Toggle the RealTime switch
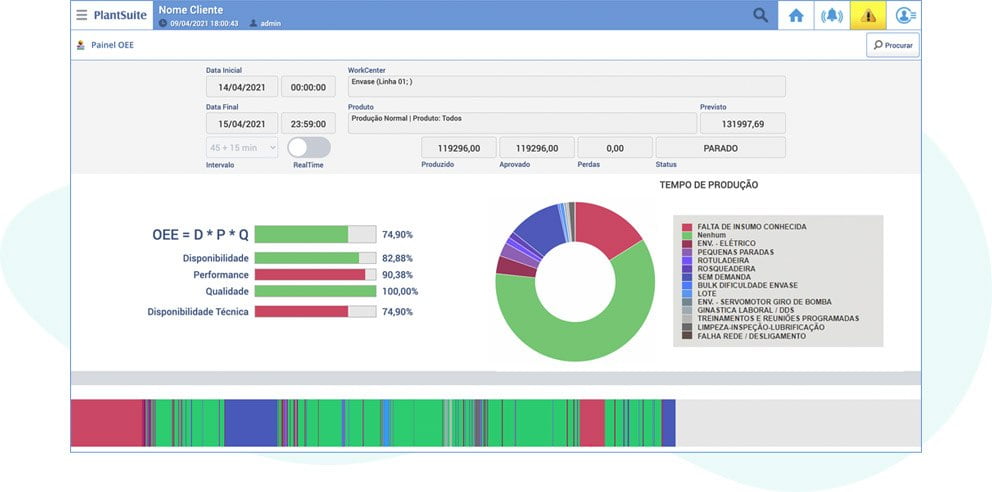 (x=309, y=147)
